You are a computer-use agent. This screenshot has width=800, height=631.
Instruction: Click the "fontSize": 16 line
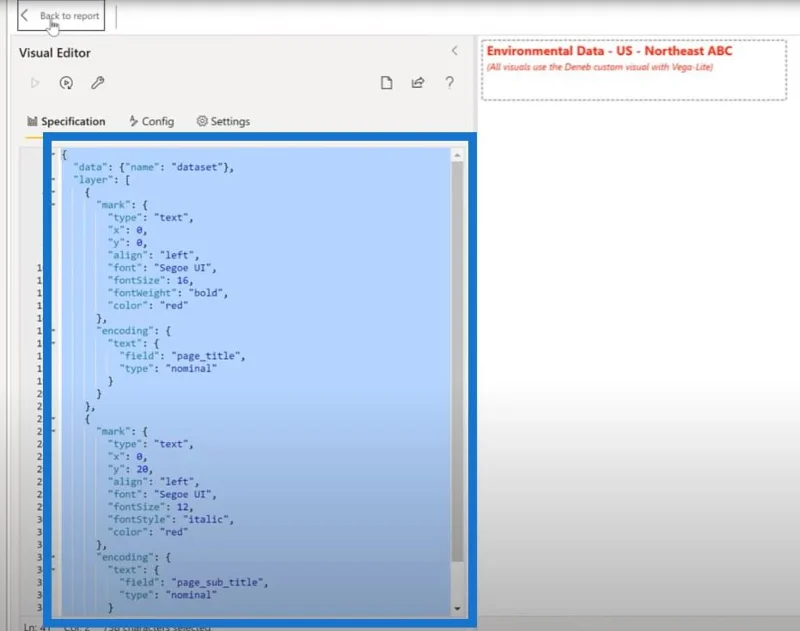pyautogui.click(x=151, y=281)
